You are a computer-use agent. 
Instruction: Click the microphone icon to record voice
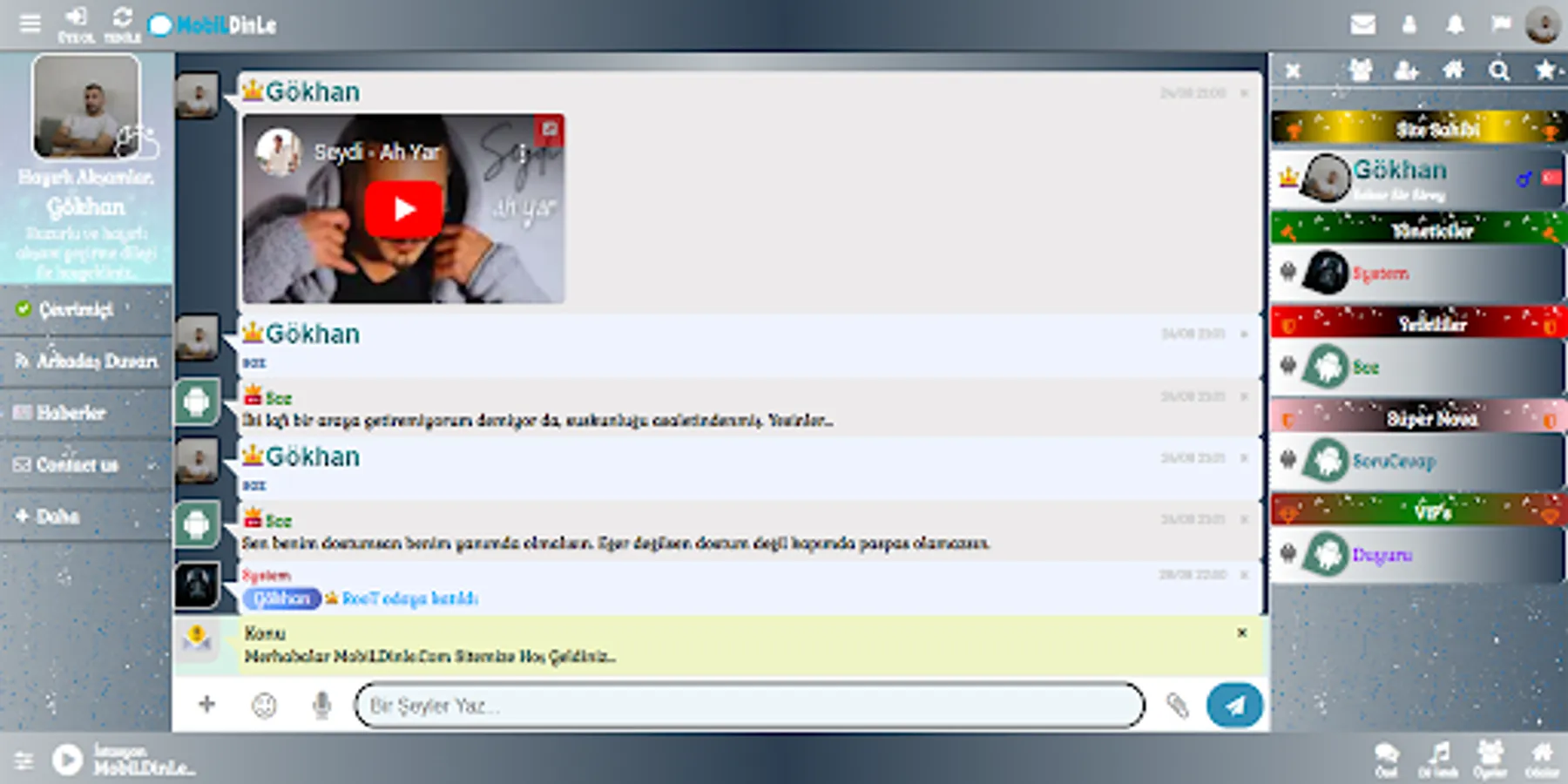click(321, 705)
